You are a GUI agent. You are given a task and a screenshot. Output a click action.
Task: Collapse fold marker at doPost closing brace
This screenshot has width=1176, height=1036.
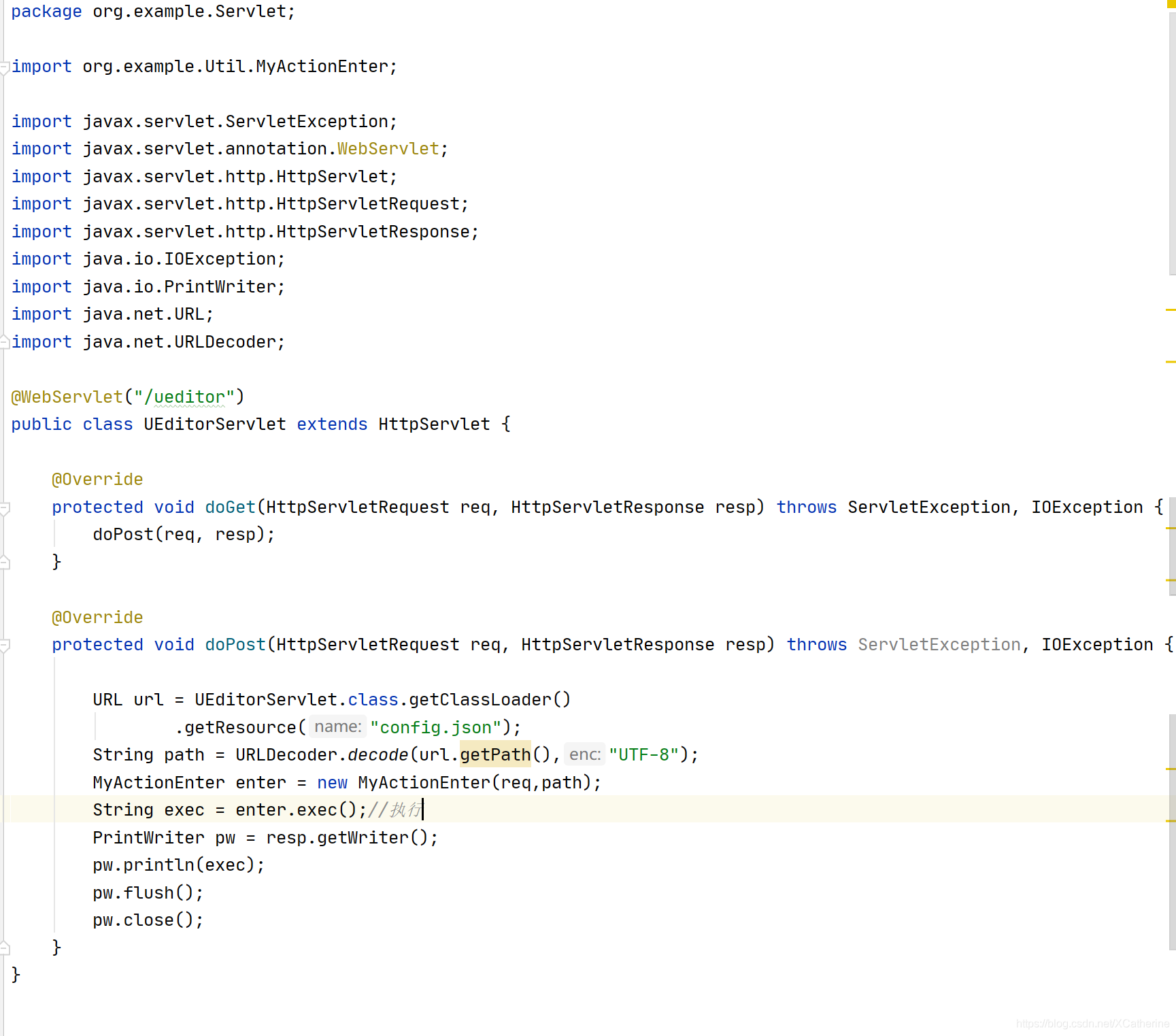[x=4, y=947]
